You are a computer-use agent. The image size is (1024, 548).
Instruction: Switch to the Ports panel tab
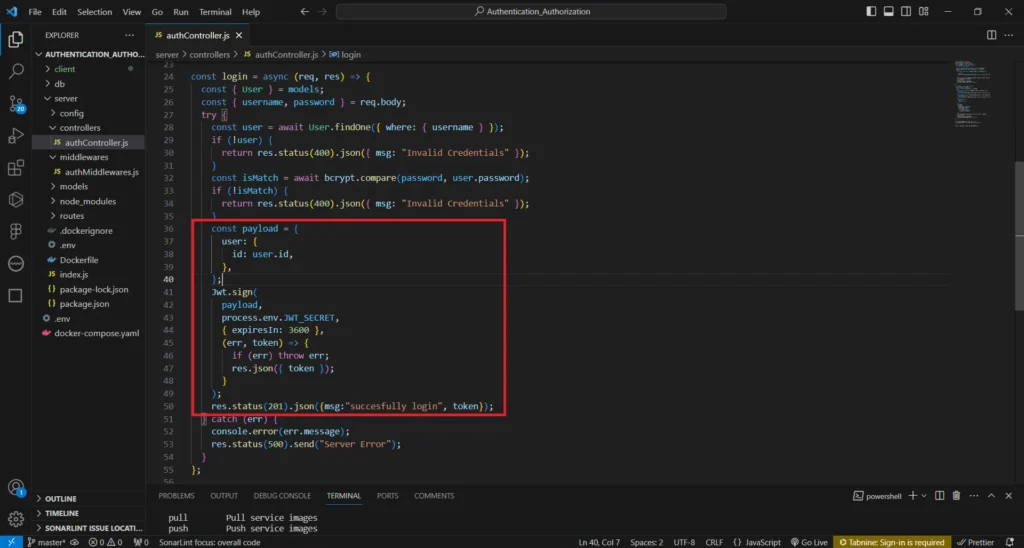tap(387, 496)
